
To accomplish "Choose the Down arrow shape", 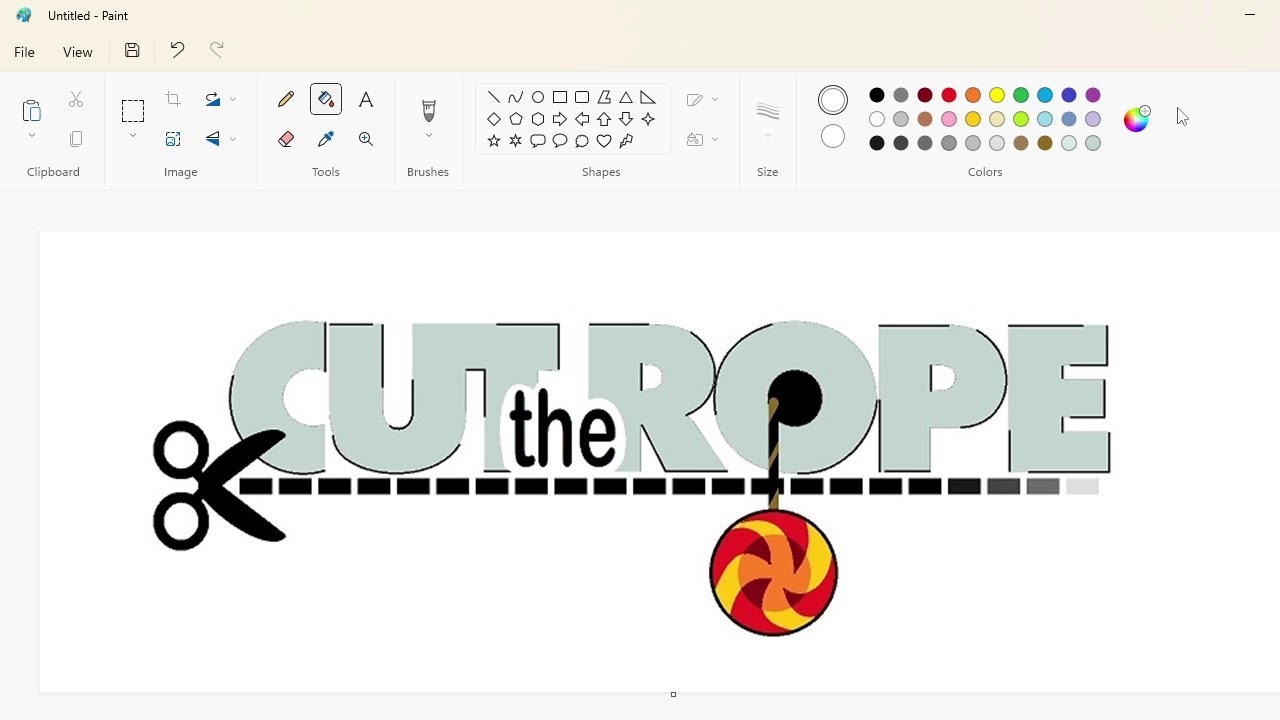I will pos(626,119).
